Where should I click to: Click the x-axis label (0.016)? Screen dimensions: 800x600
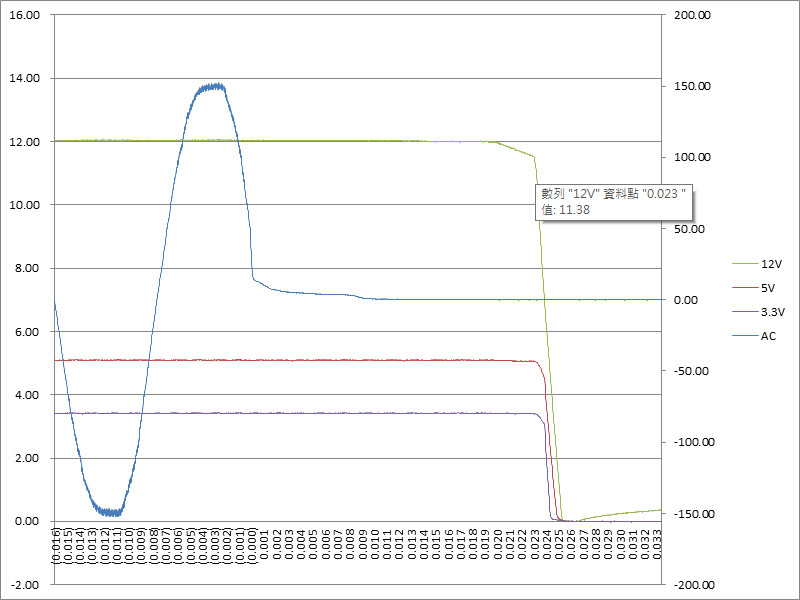(x=55, y=546)
